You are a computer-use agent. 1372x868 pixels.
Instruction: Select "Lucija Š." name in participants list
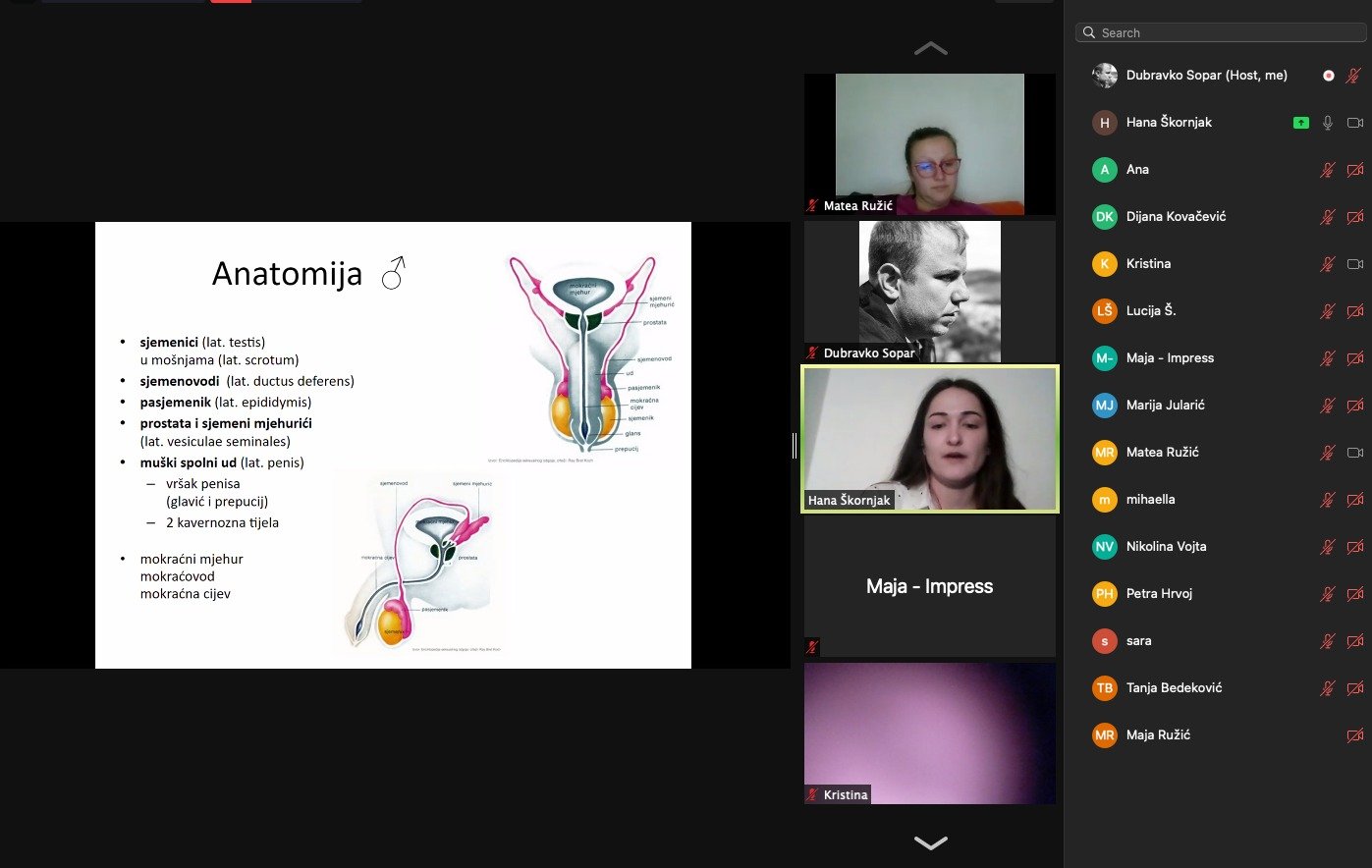pos(1151,311)
